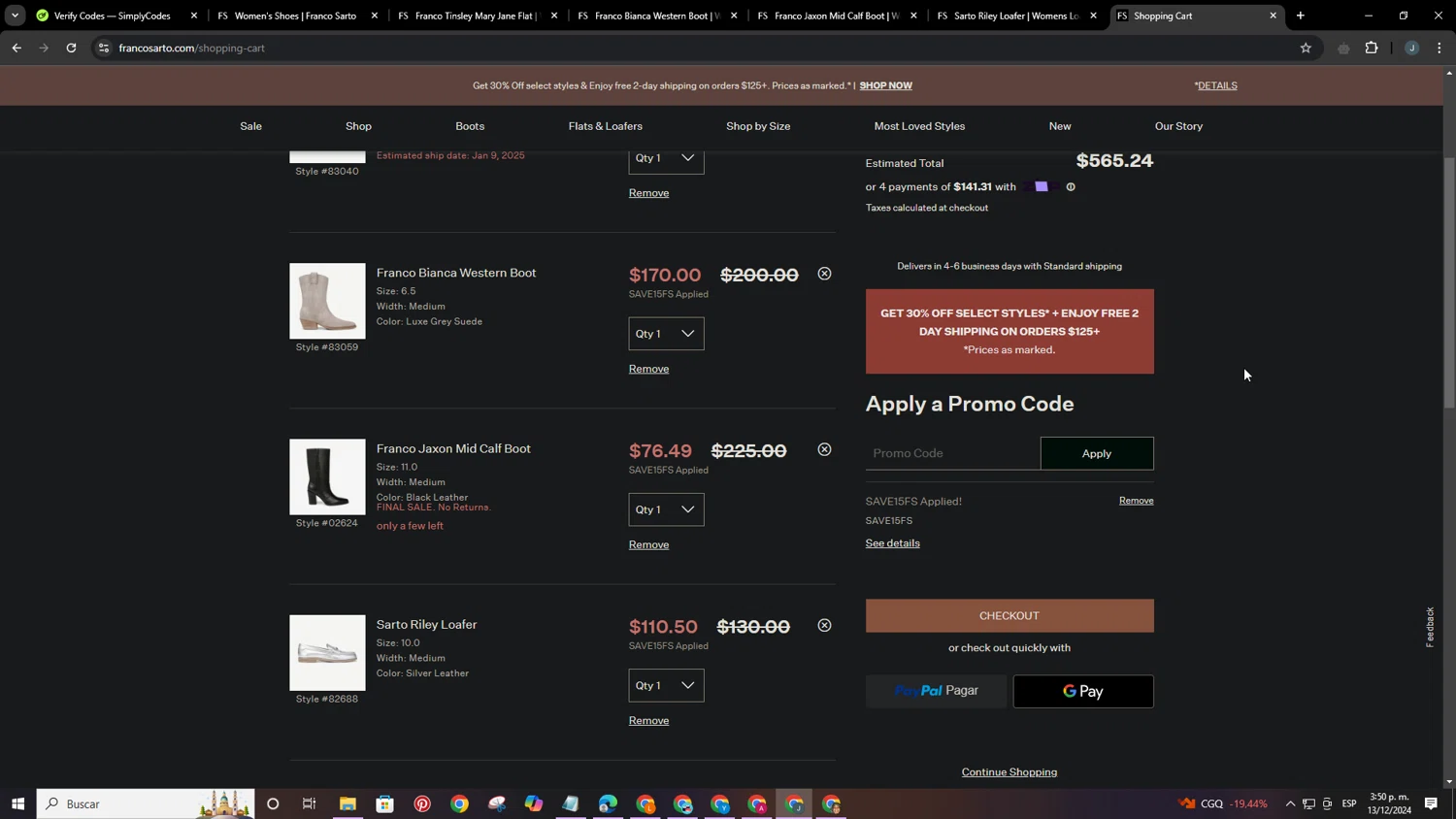Viewport: 1456px width, 819px height.
Task: Open Franco Jaxon Mid Calf Boot thumbnail
Action: click(327, 477)
